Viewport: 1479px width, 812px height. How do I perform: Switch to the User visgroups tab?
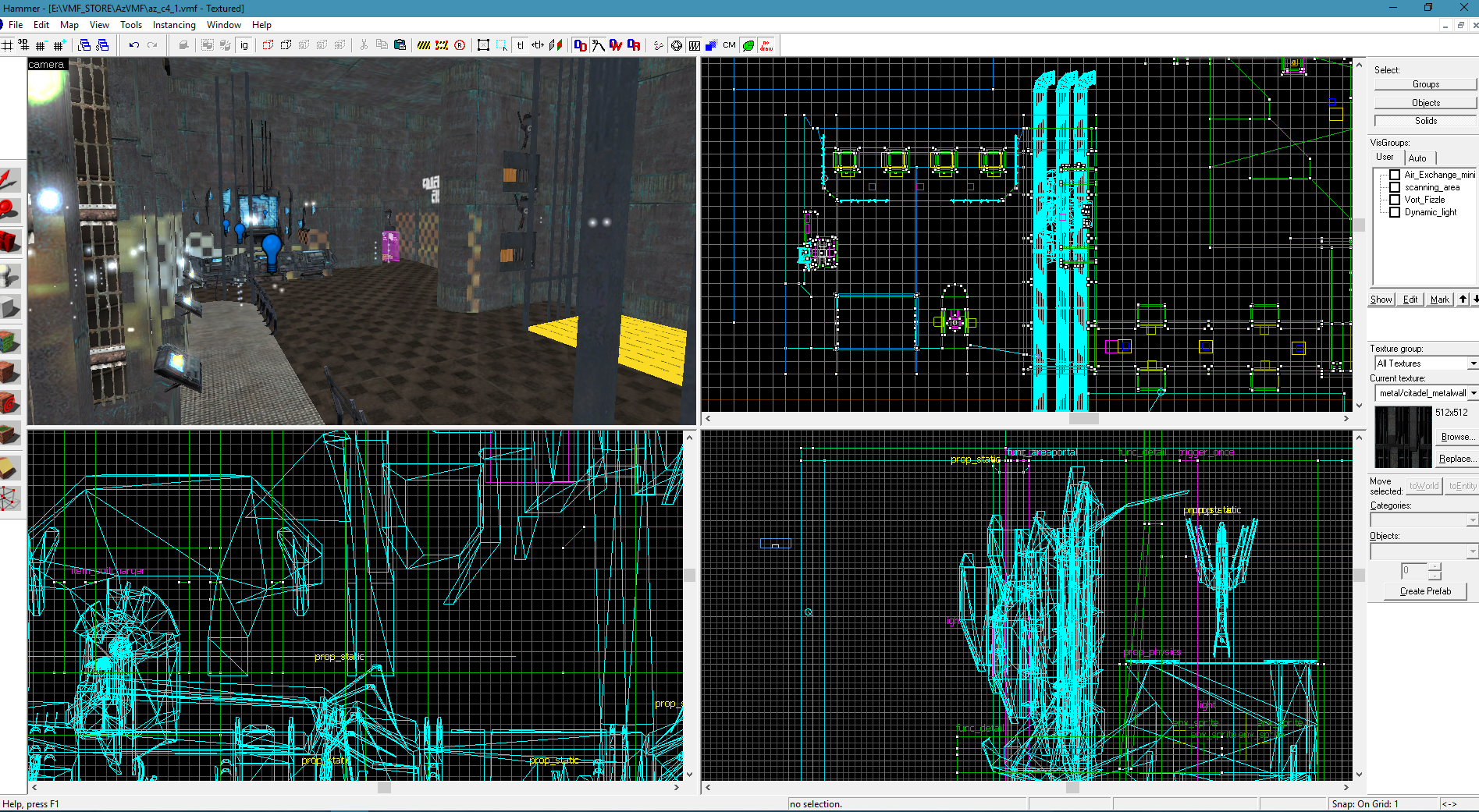coord(1385,157)
